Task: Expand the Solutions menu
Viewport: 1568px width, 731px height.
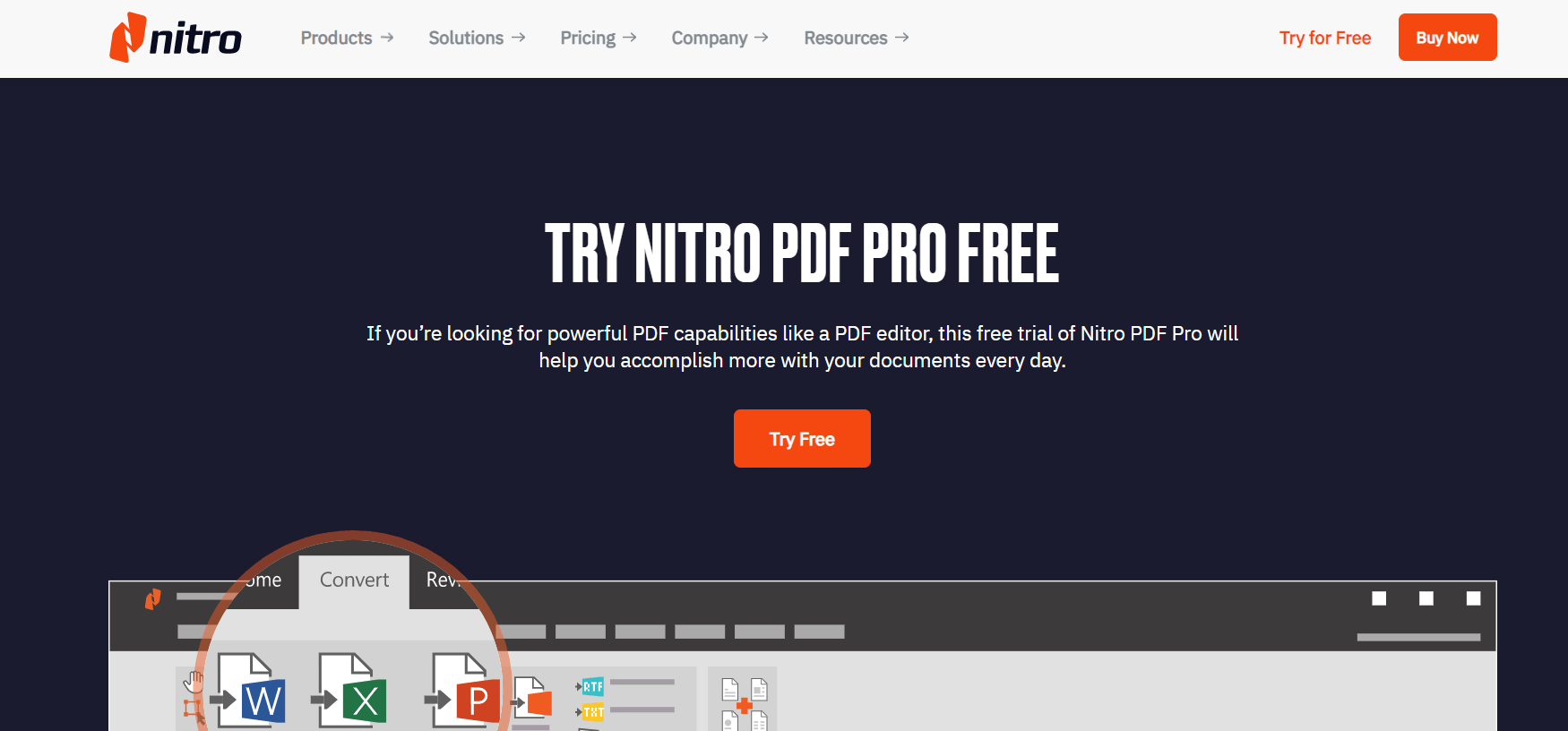Action: tap(477, 38)
